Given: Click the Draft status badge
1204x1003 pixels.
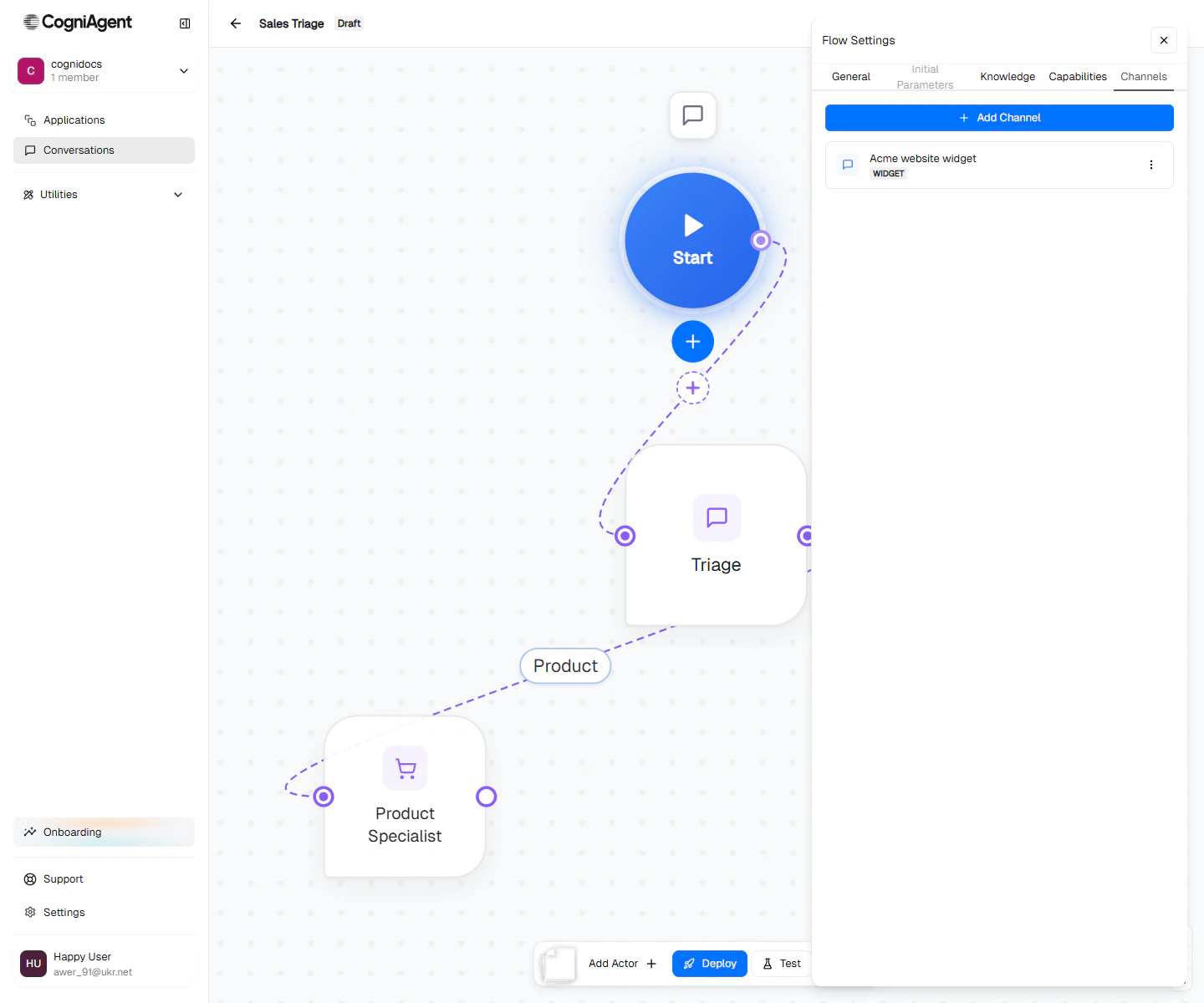Looking at the screenshot, I should coord(349,23).
